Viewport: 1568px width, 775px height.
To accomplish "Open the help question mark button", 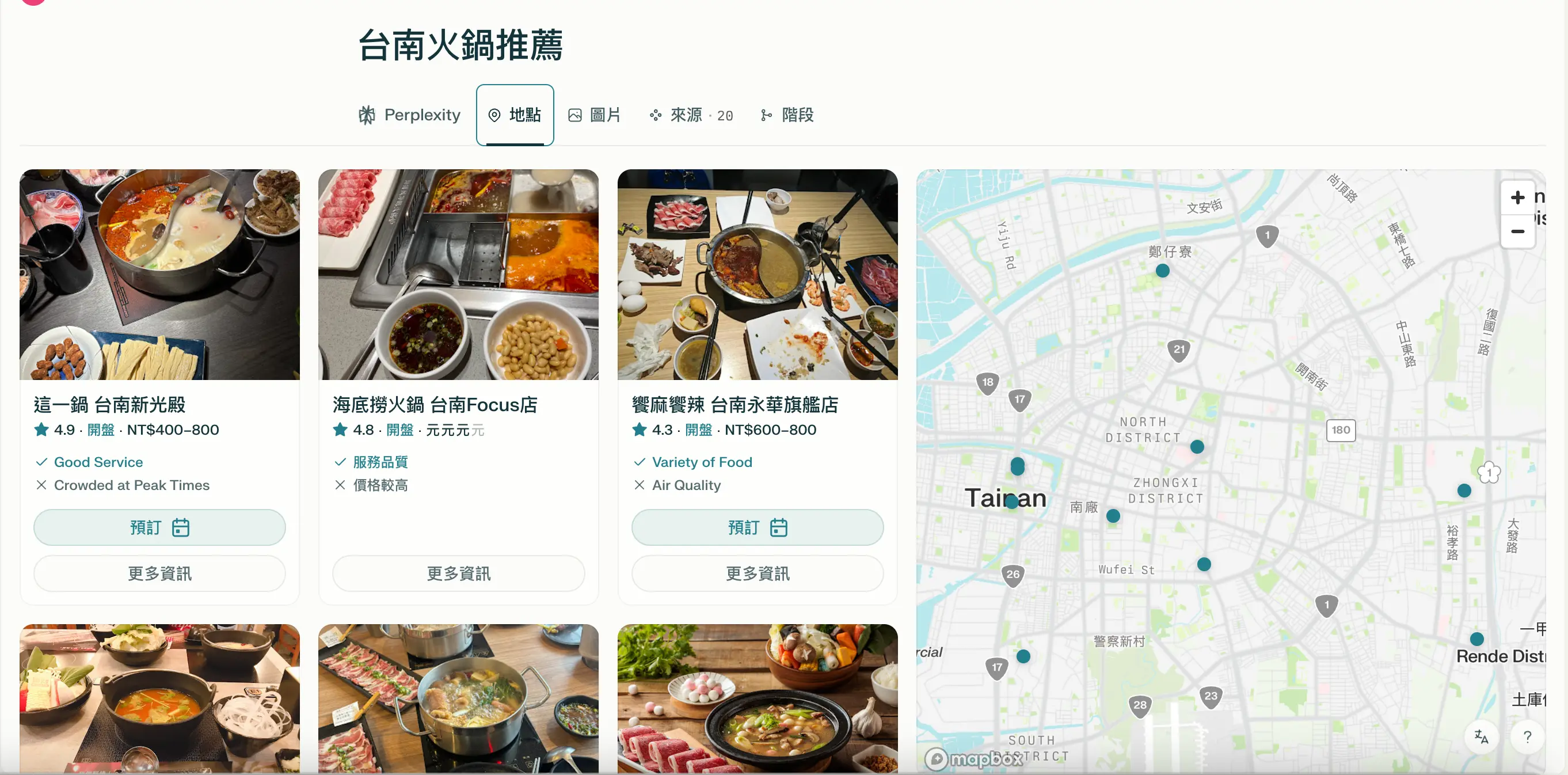I will coord(1527,736).
